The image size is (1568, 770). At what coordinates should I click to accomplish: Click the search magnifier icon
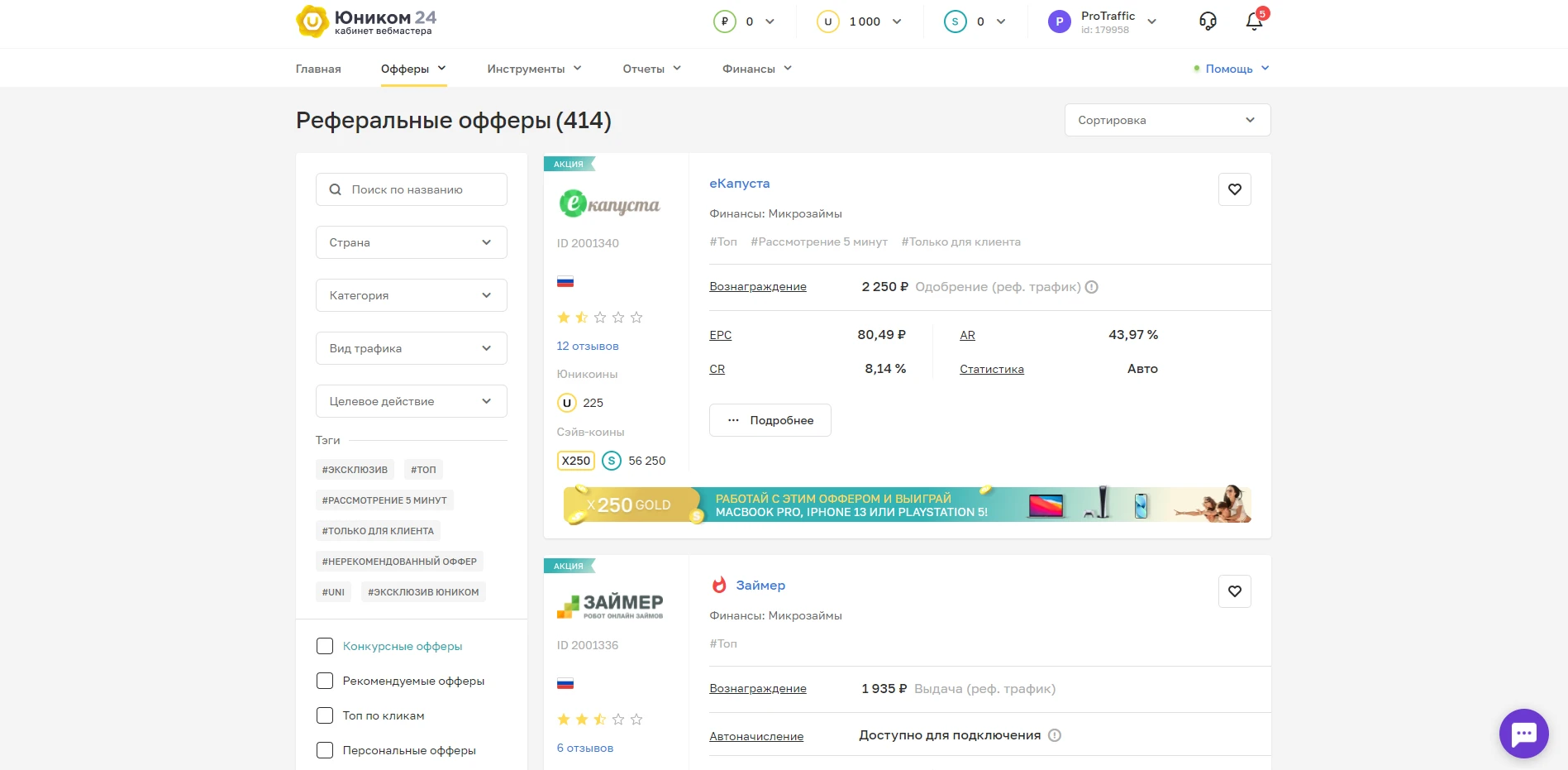pyautogui.click(x=335, y=189)
